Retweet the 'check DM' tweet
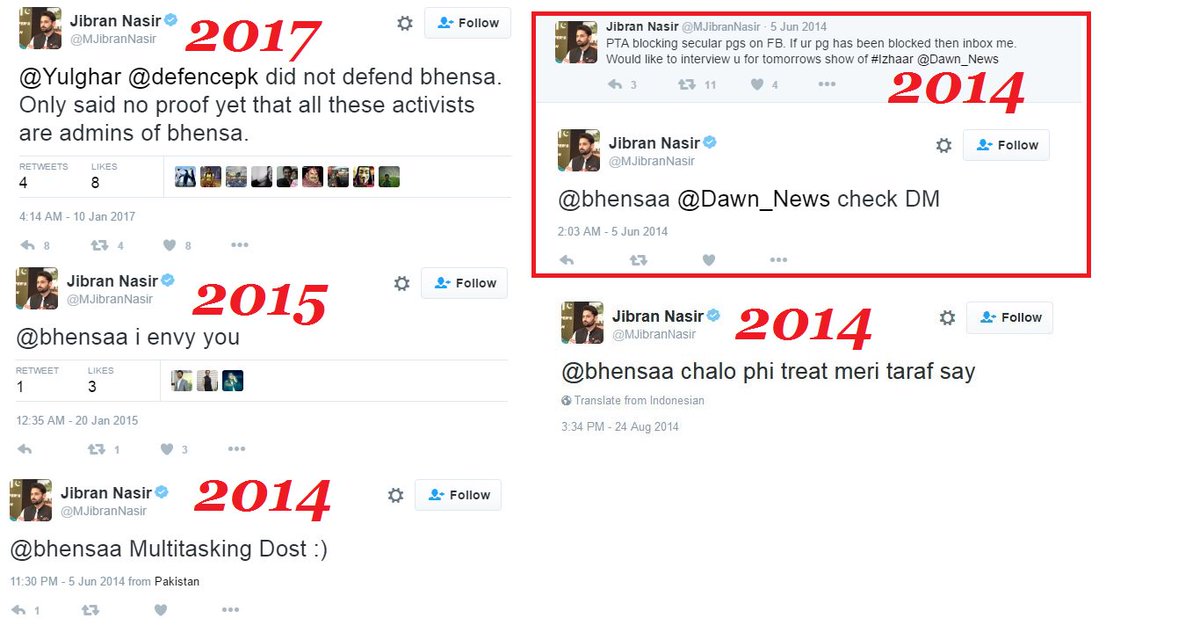 639,260
